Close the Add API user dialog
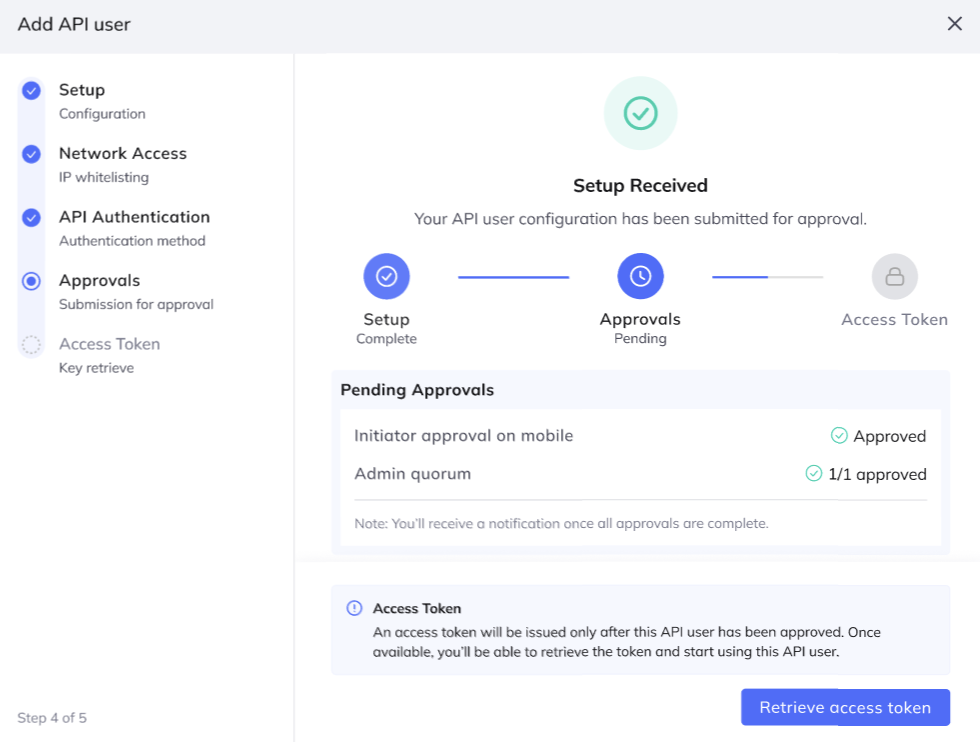 954,24
